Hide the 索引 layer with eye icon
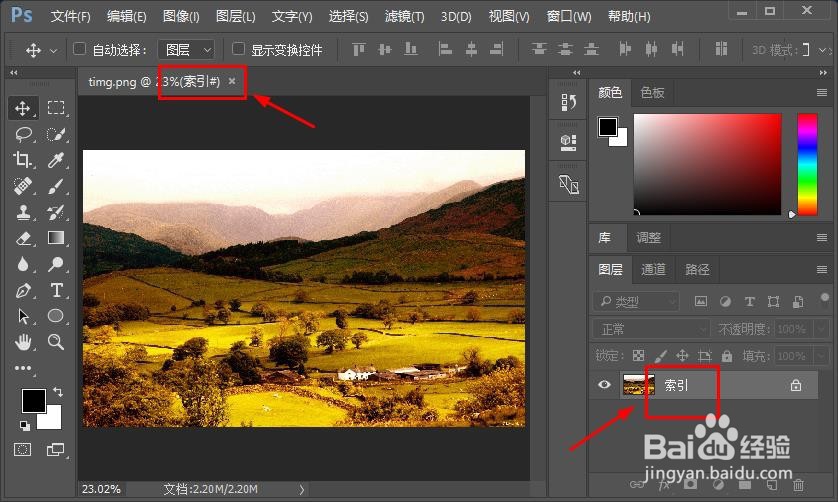The image size is (838, 502). [x=604, y=384]
